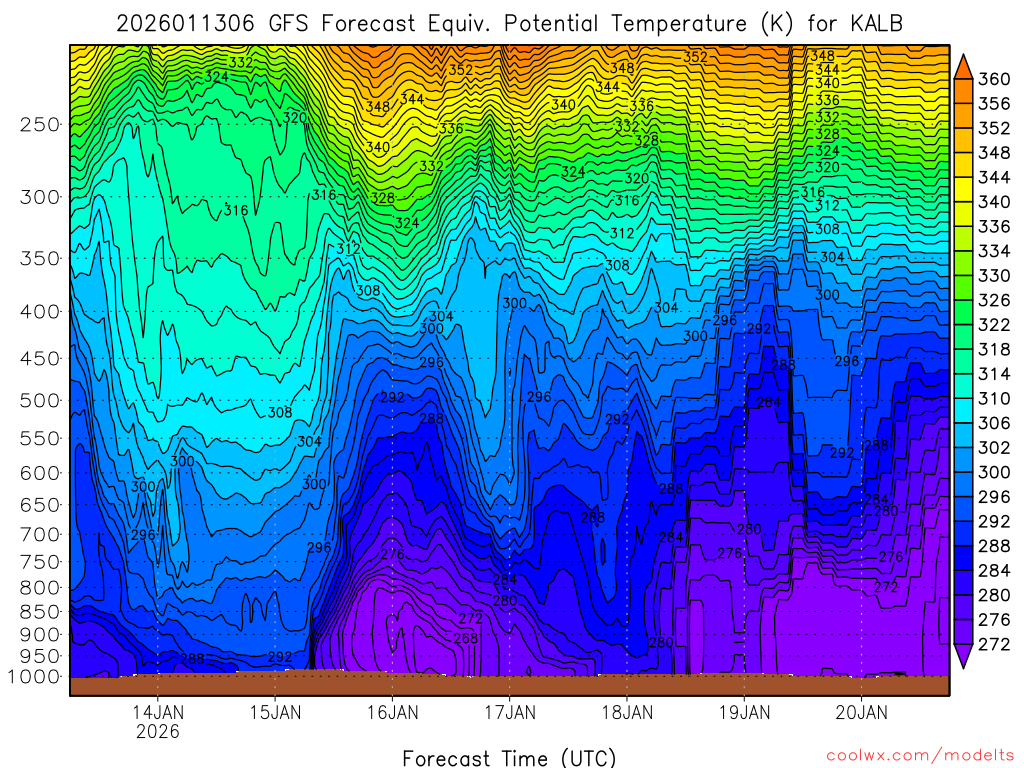
Task: Select the 17JAN date label on time axis
Action: (x=510, y=712)
